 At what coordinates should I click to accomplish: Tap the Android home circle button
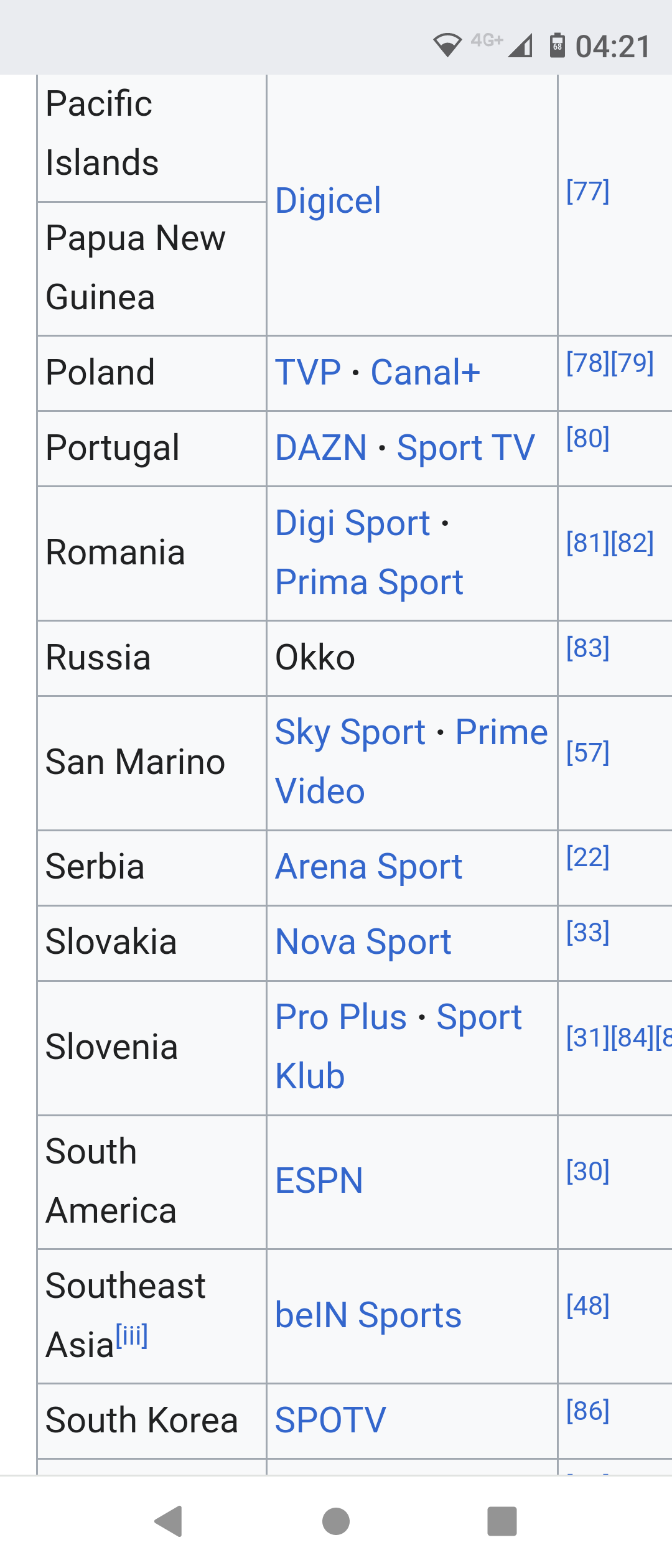pos(336,1521)
